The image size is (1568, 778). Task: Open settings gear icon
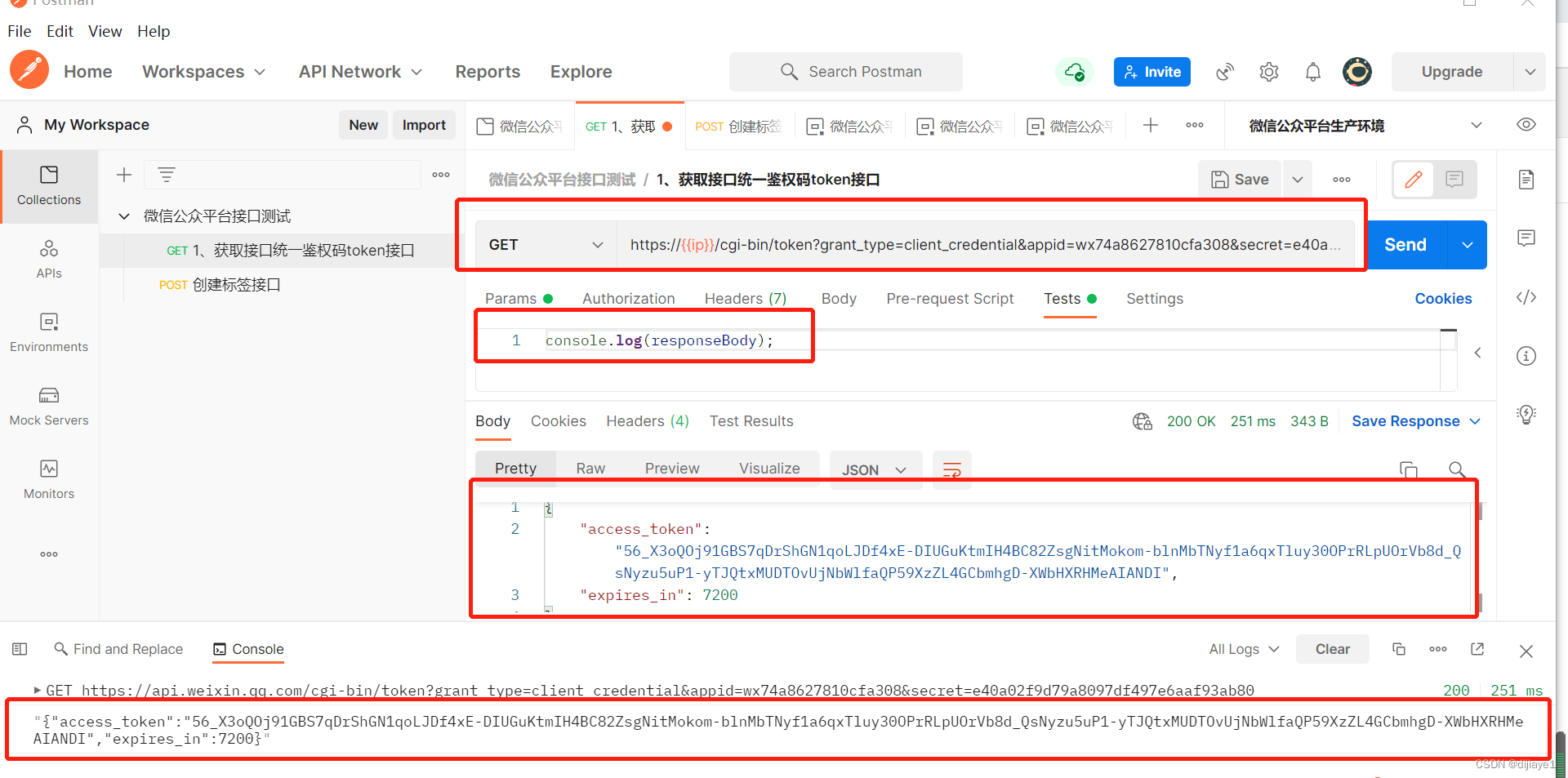point(1269,72)
